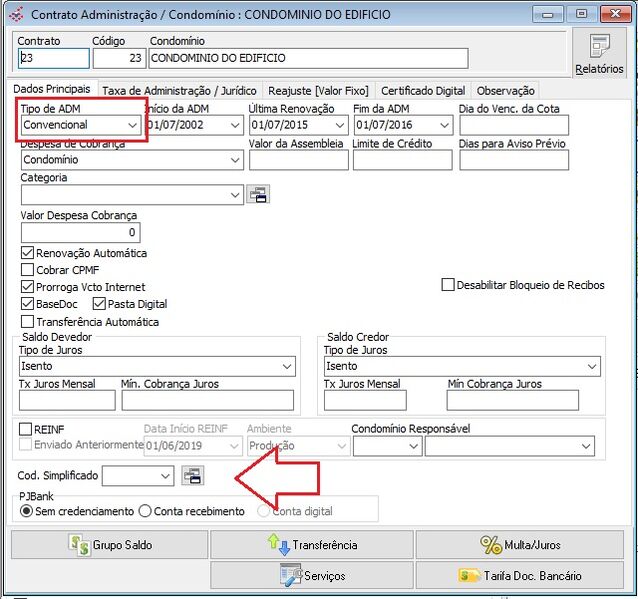
Task: Open Despesa de Cobrança dropdown
Action: [235, 159]
